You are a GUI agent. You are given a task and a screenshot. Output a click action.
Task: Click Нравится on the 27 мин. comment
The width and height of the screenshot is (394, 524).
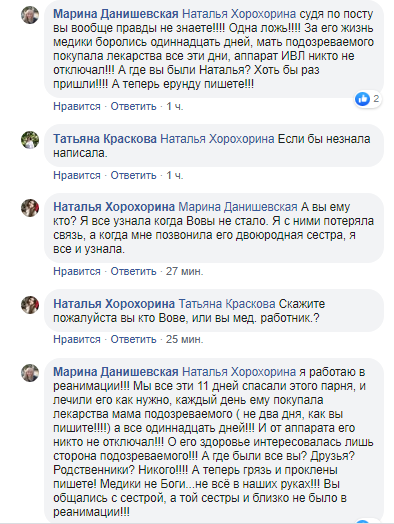tap(77, 271)
